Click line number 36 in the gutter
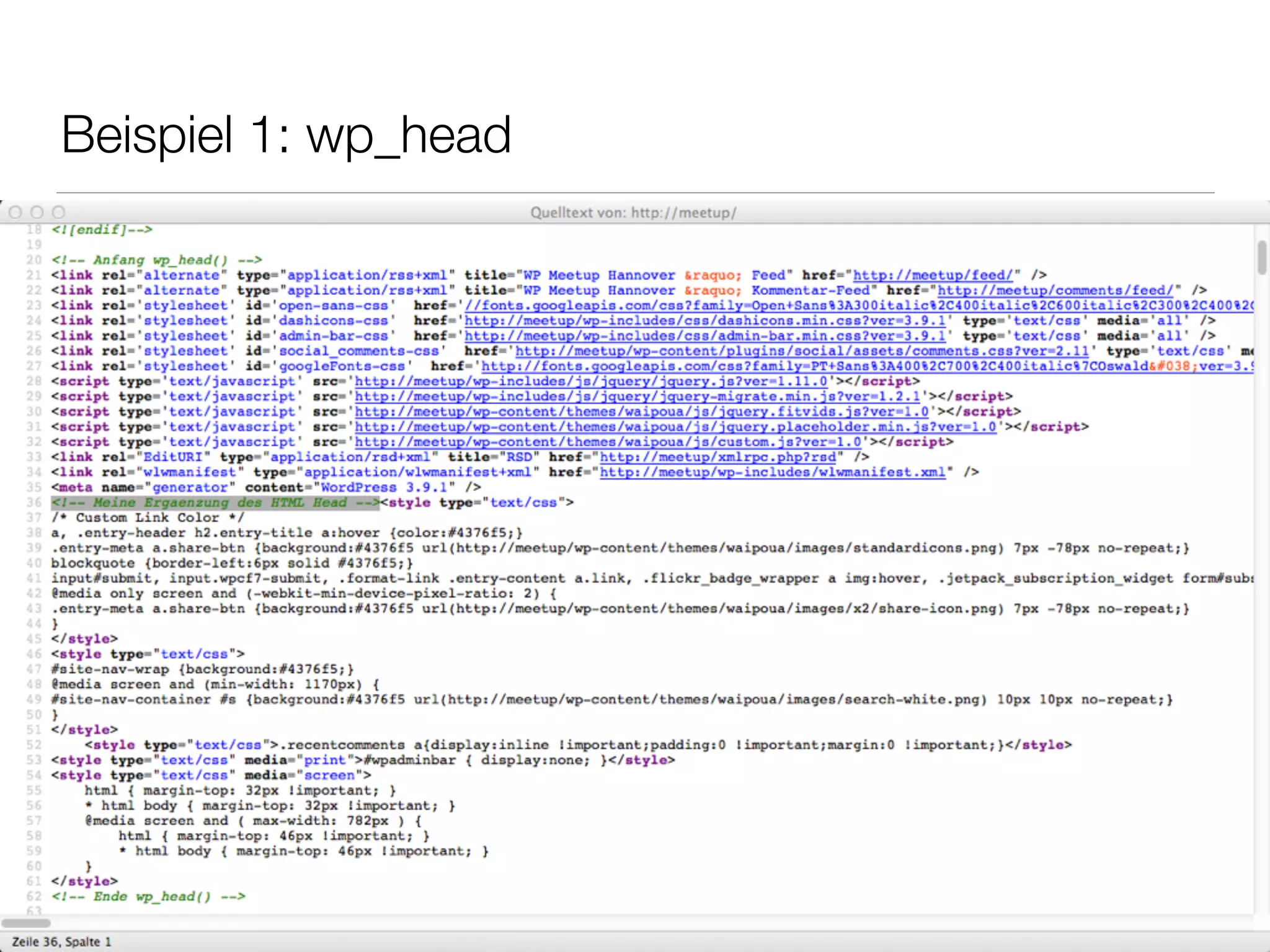1270x952 pixels. pos(34,503)
